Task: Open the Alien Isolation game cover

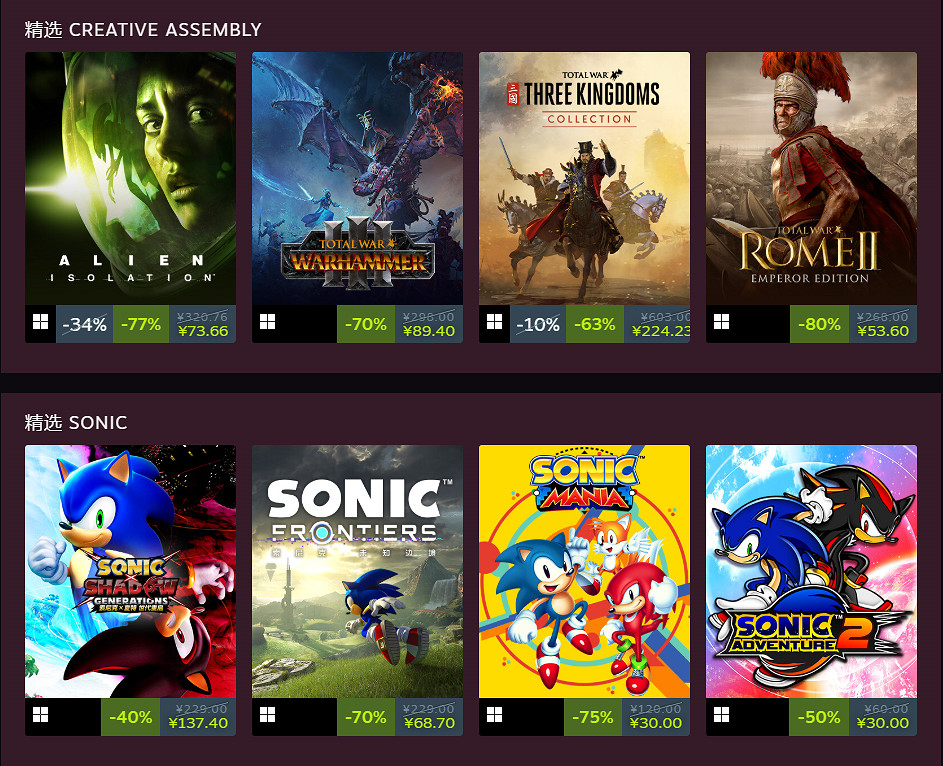Action: point(131,179)
